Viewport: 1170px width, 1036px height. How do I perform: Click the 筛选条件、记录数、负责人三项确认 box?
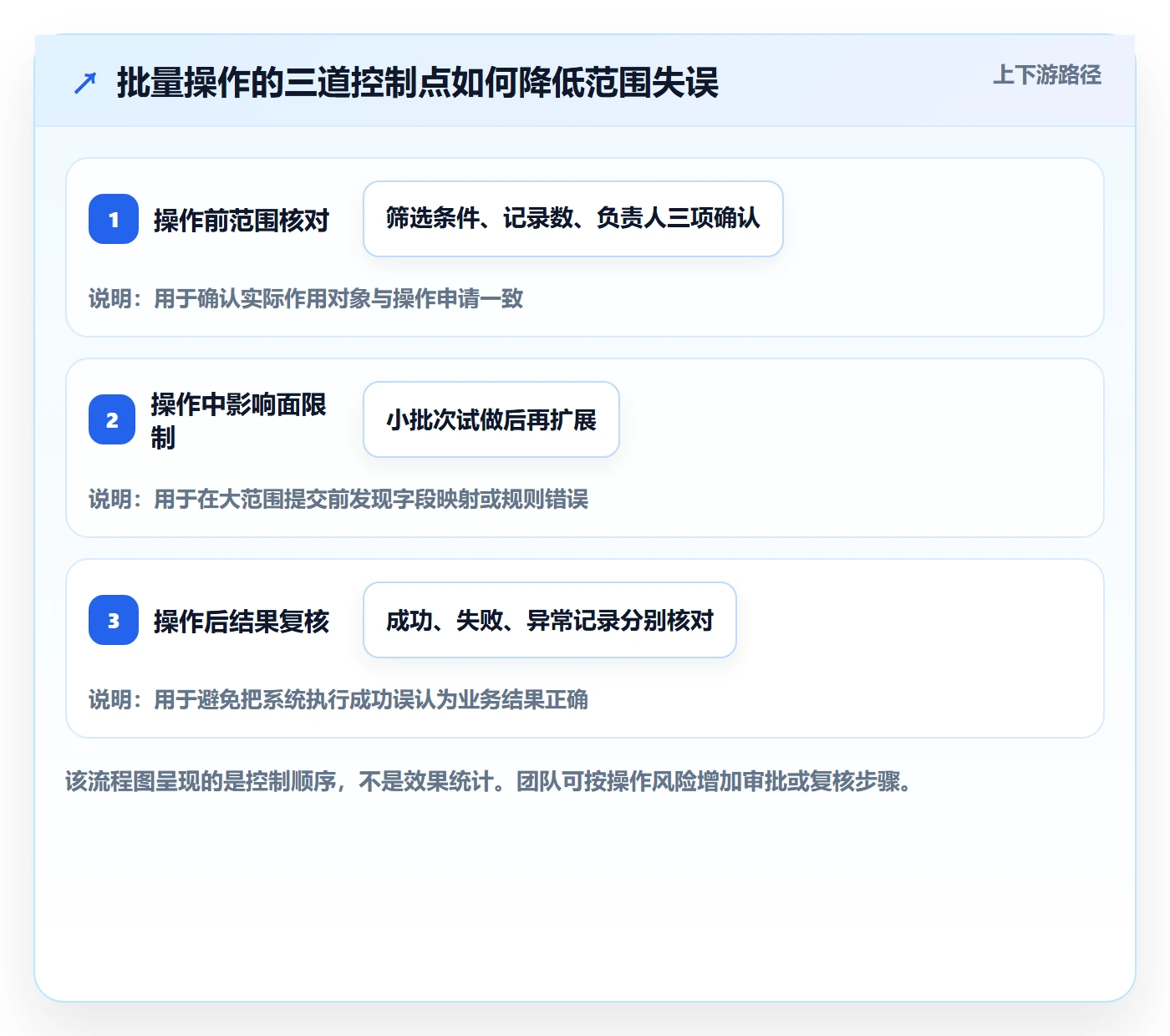[573, 219]
